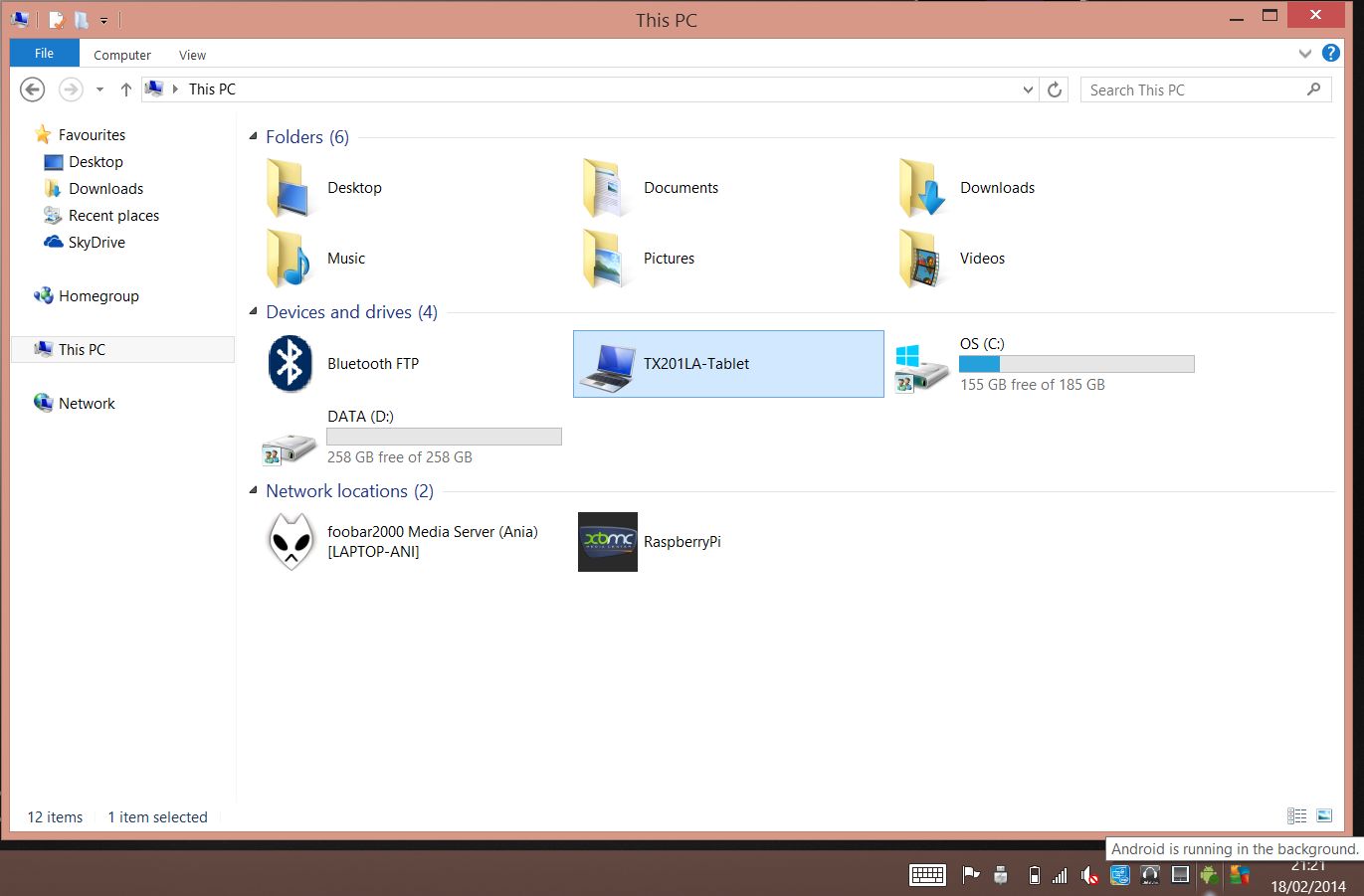Select the TX201LA-Tablet device
Image resolution: width=1364 pixels, height=896 pixels.
coord(728,364)
